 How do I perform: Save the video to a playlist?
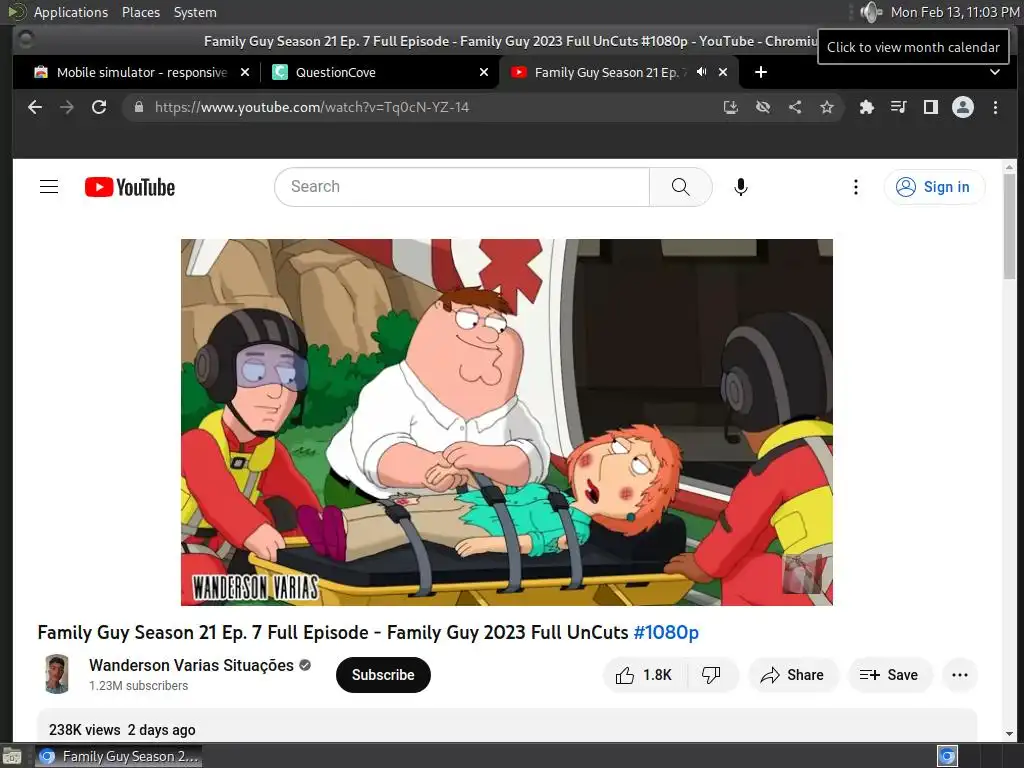tap(889, 675)
